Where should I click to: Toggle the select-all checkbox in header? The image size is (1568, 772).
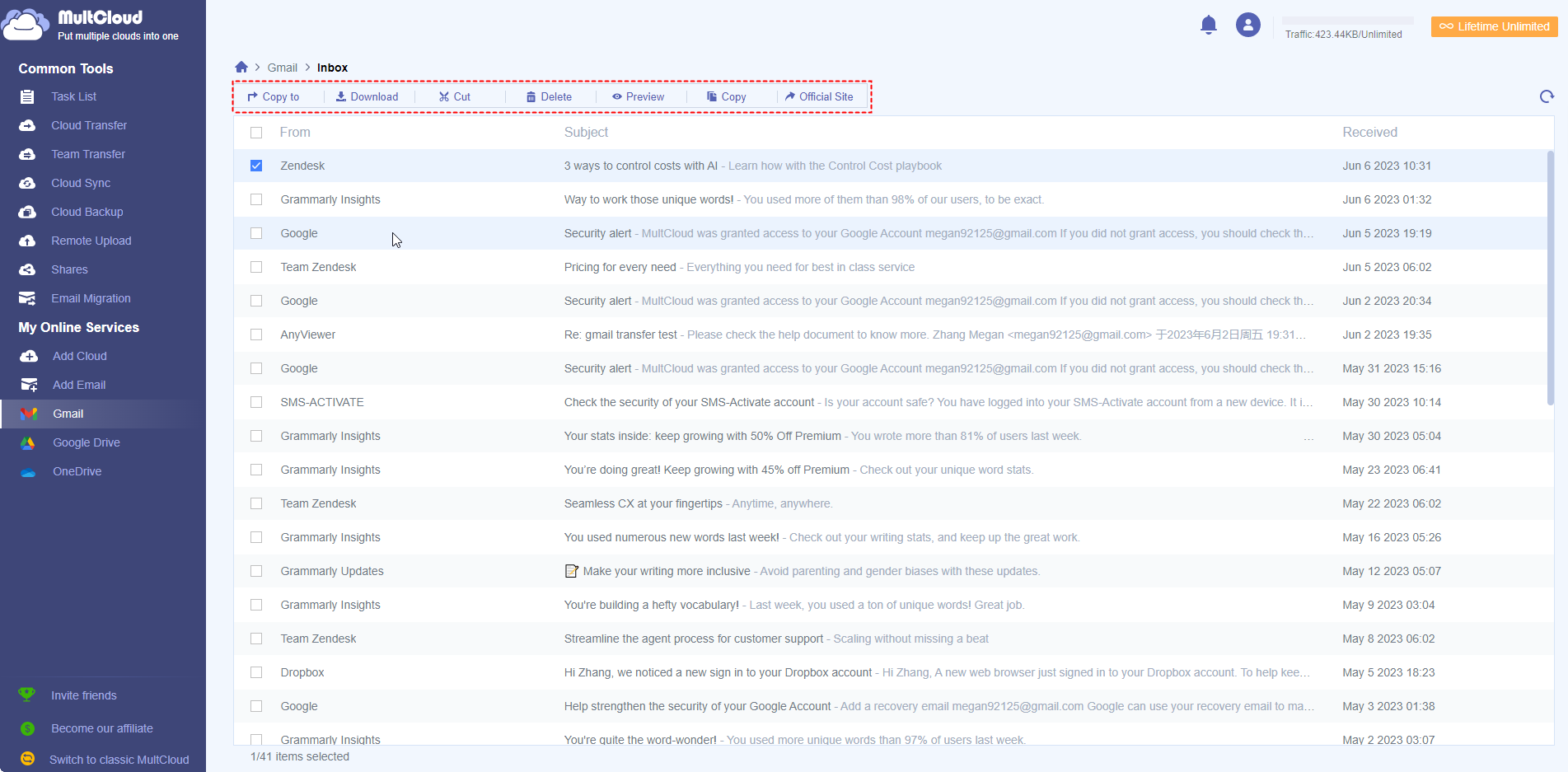pos(256,133)
